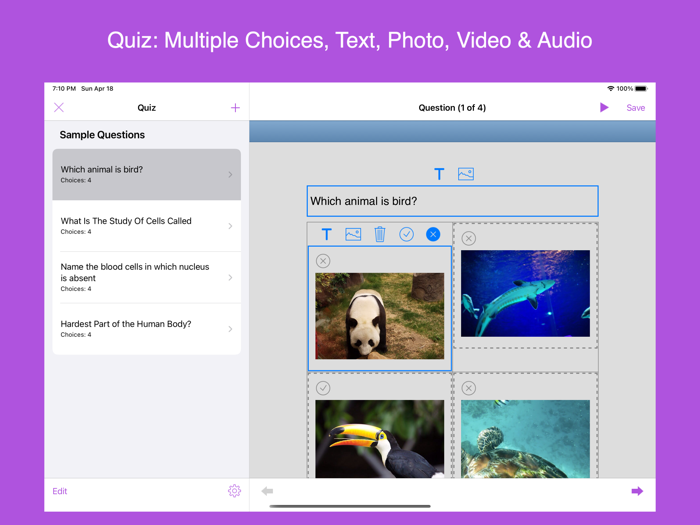The width and height of the screenshot is (700, 525).
Task: Toggle the check marker on the toucan choice
Action: point(323,388)
